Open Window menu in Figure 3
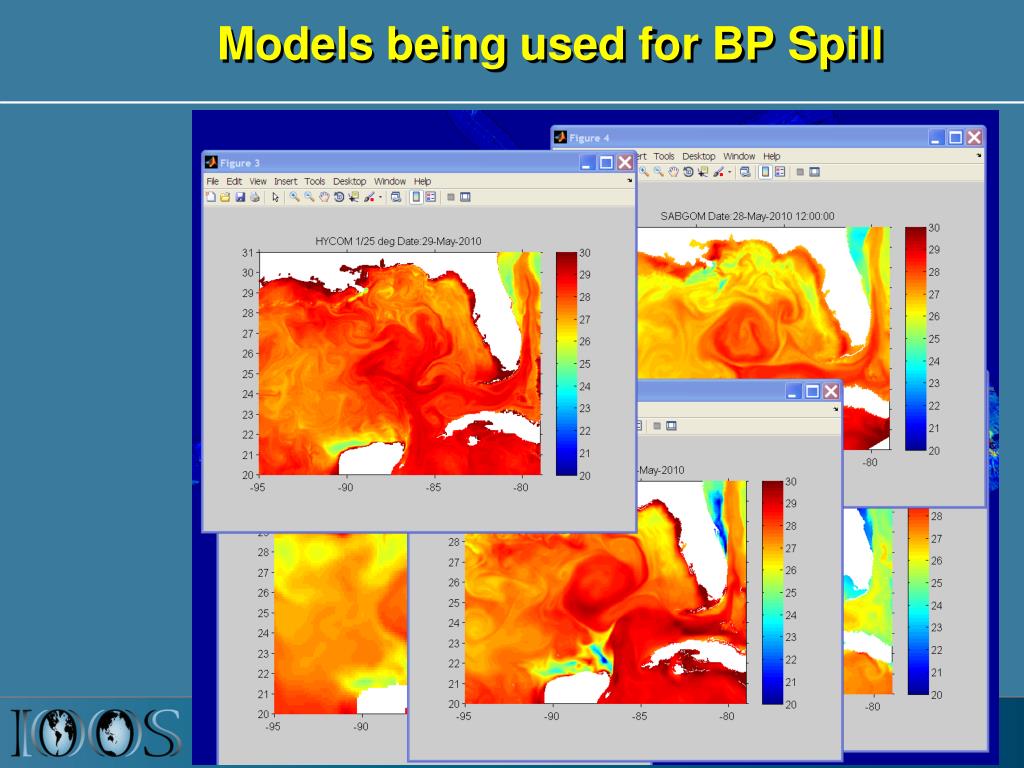 390,181
